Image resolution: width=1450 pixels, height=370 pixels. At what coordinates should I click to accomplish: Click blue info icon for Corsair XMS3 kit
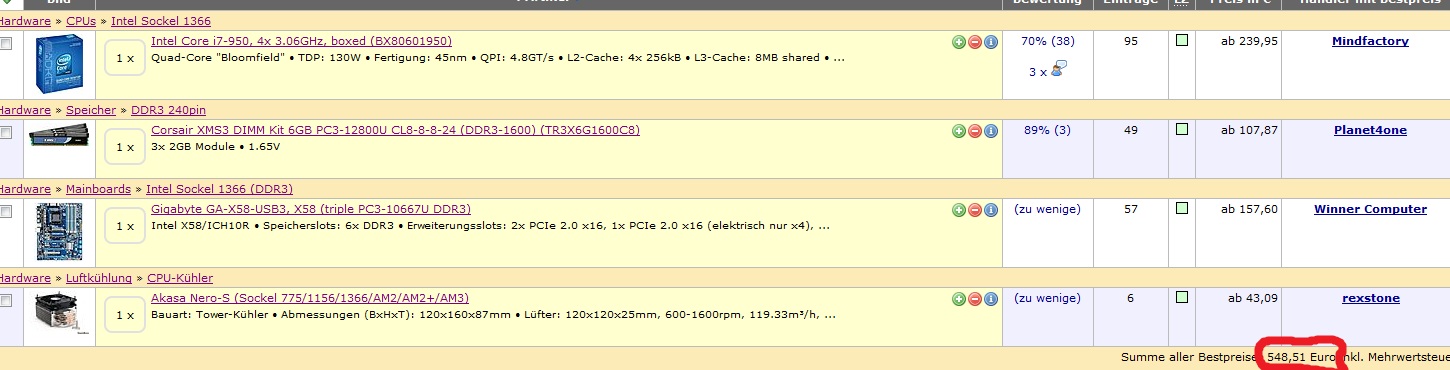pos(991,131)
